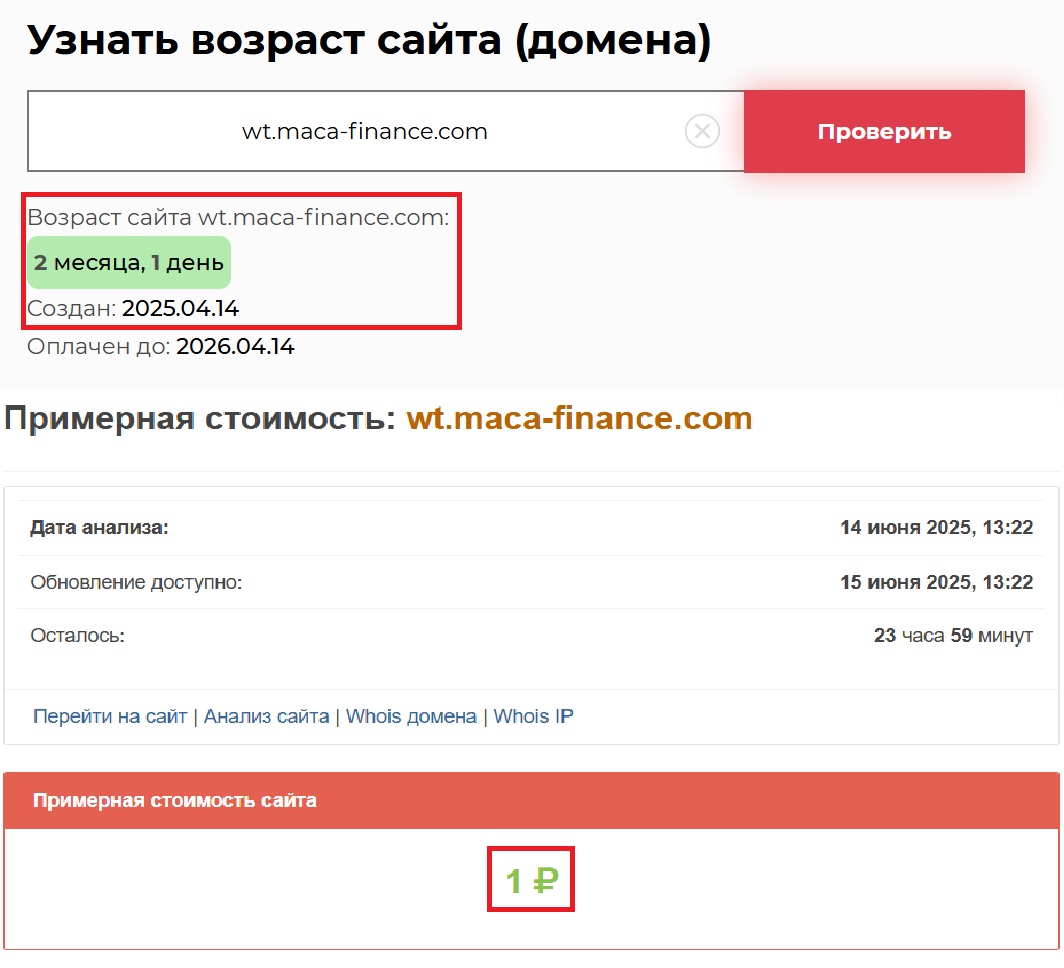This screenshot has width=1064, height=968.
Task: Open the Перейти на сайт link
Action: pyautogui.click(x=110, y=716)
